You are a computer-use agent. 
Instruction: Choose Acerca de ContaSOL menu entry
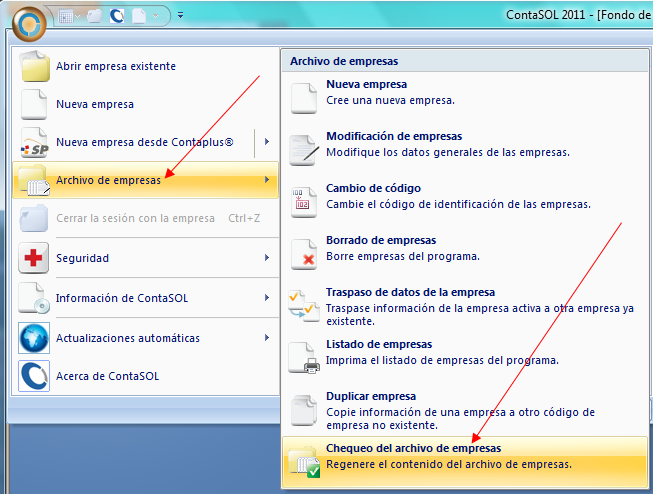(x=107, y=376)
